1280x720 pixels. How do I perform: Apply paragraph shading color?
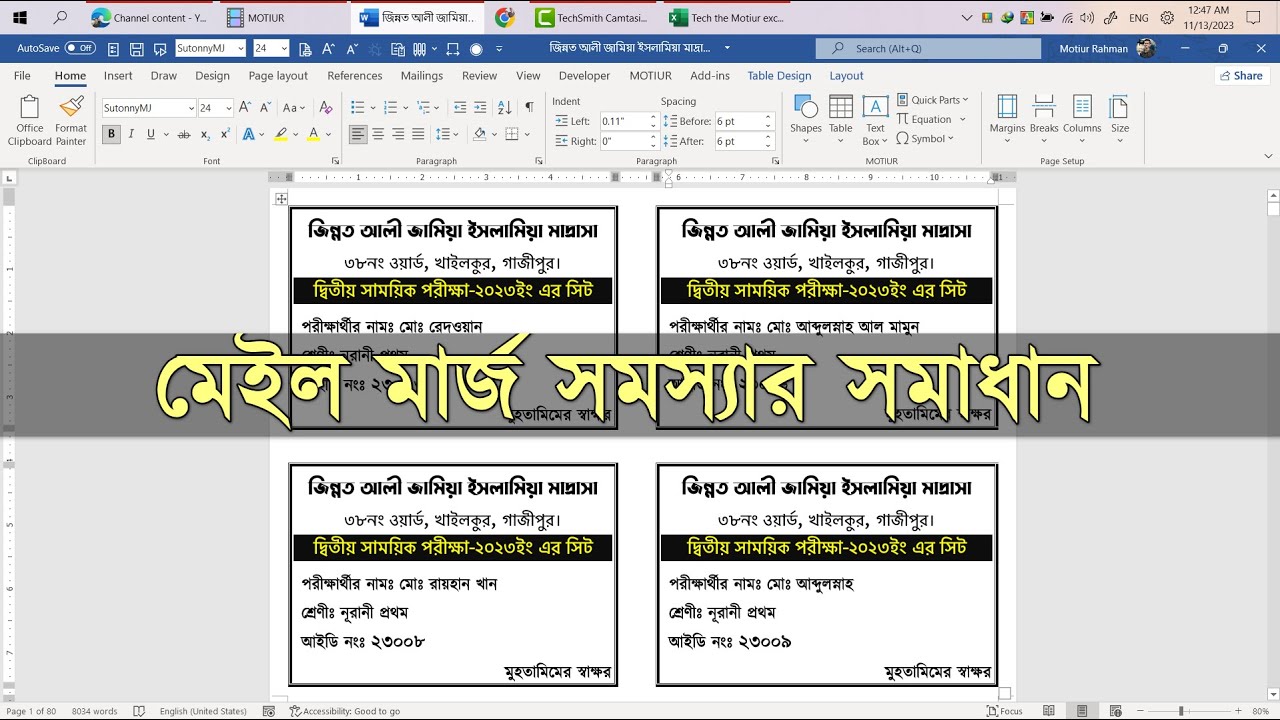[480, 134]
